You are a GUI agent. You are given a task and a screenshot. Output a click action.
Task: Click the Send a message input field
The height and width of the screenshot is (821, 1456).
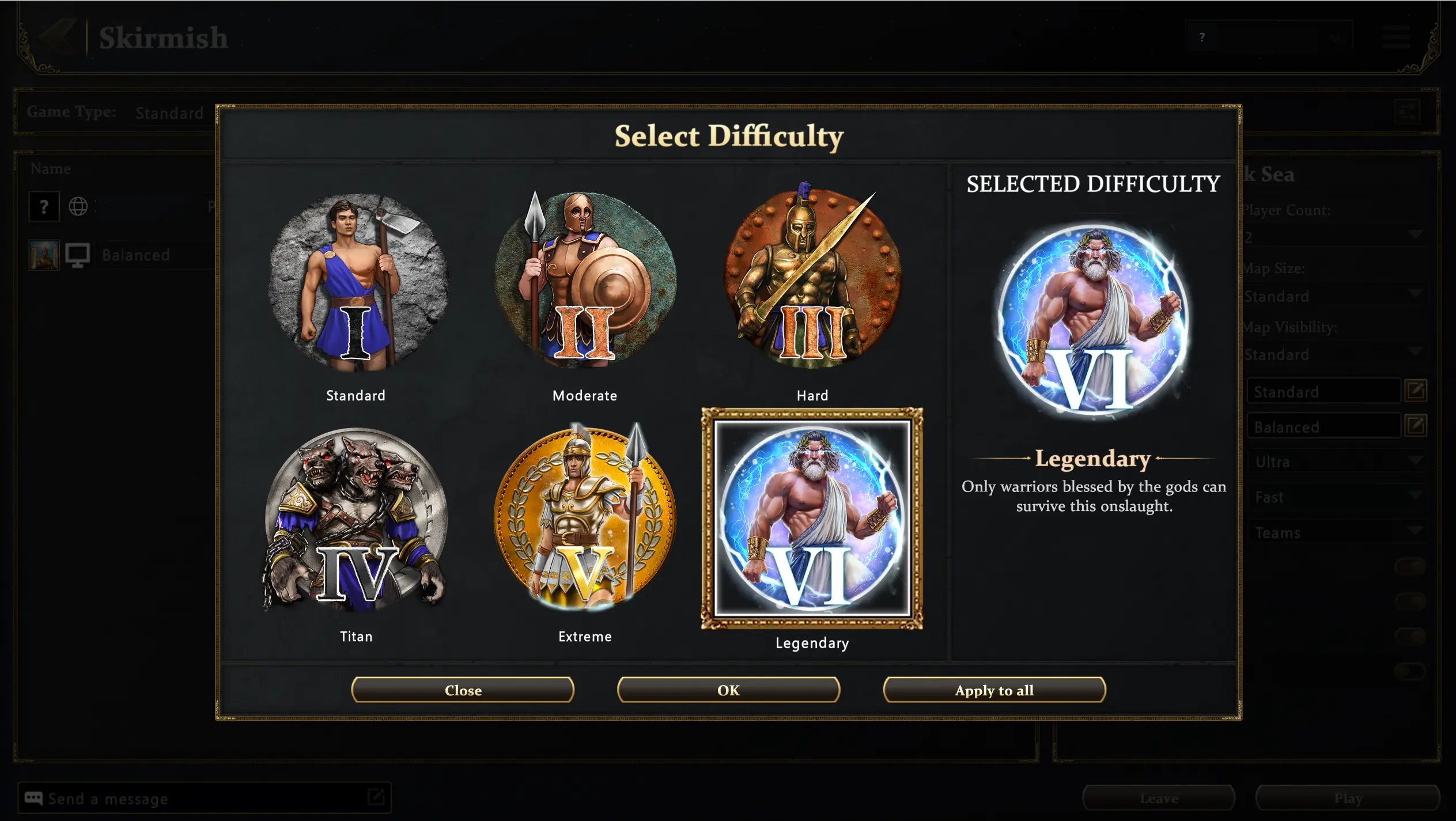tap(205, 798)
